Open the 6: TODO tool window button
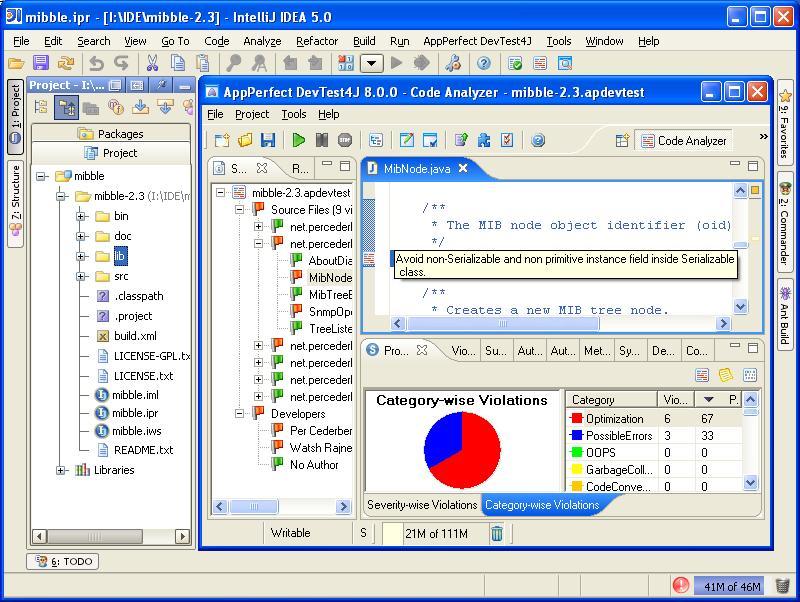The height and width of the screenshot is (602, 800). click(x=63, y=562)
